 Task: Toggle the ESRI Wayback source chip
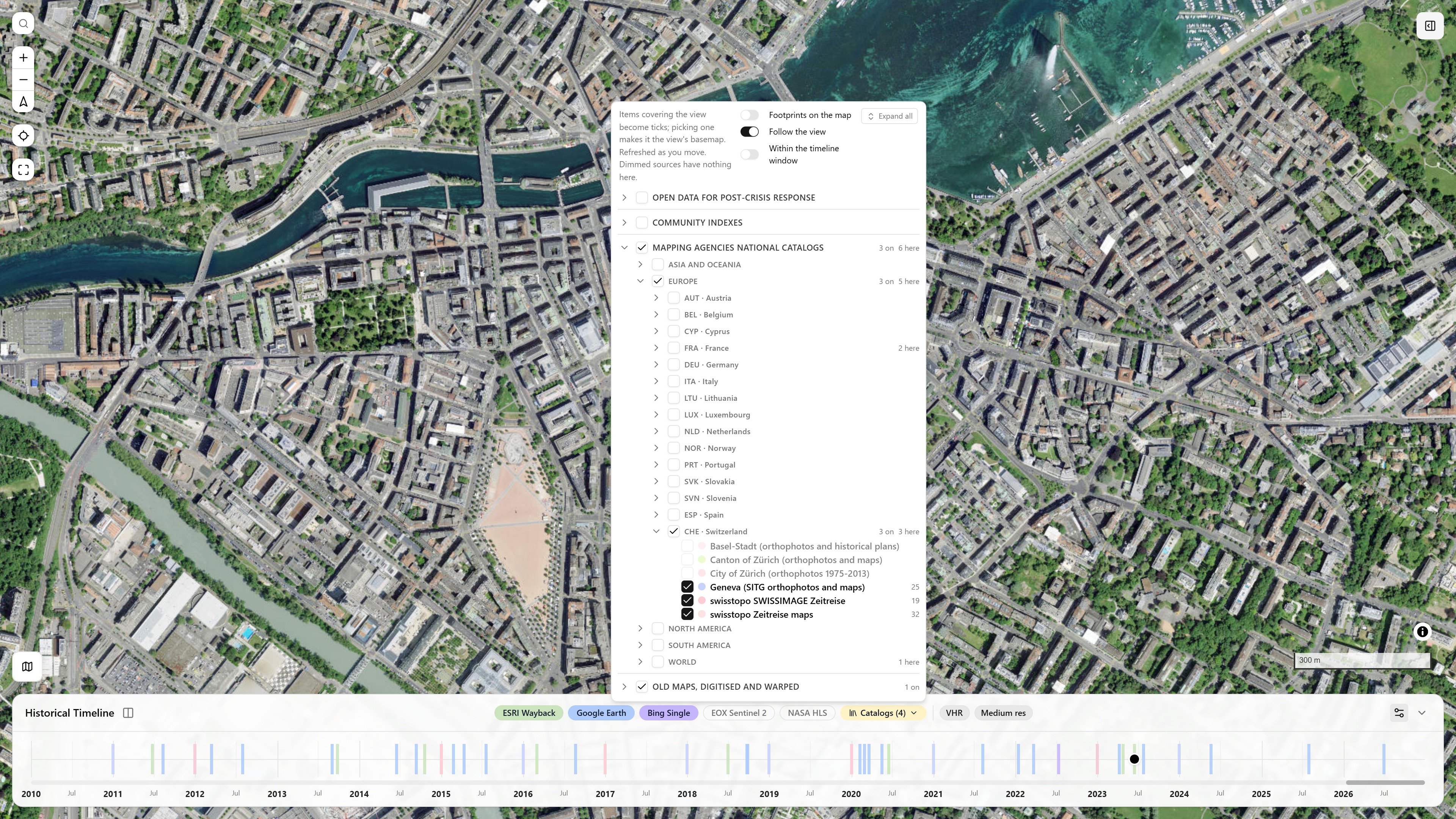click(529, 713)
